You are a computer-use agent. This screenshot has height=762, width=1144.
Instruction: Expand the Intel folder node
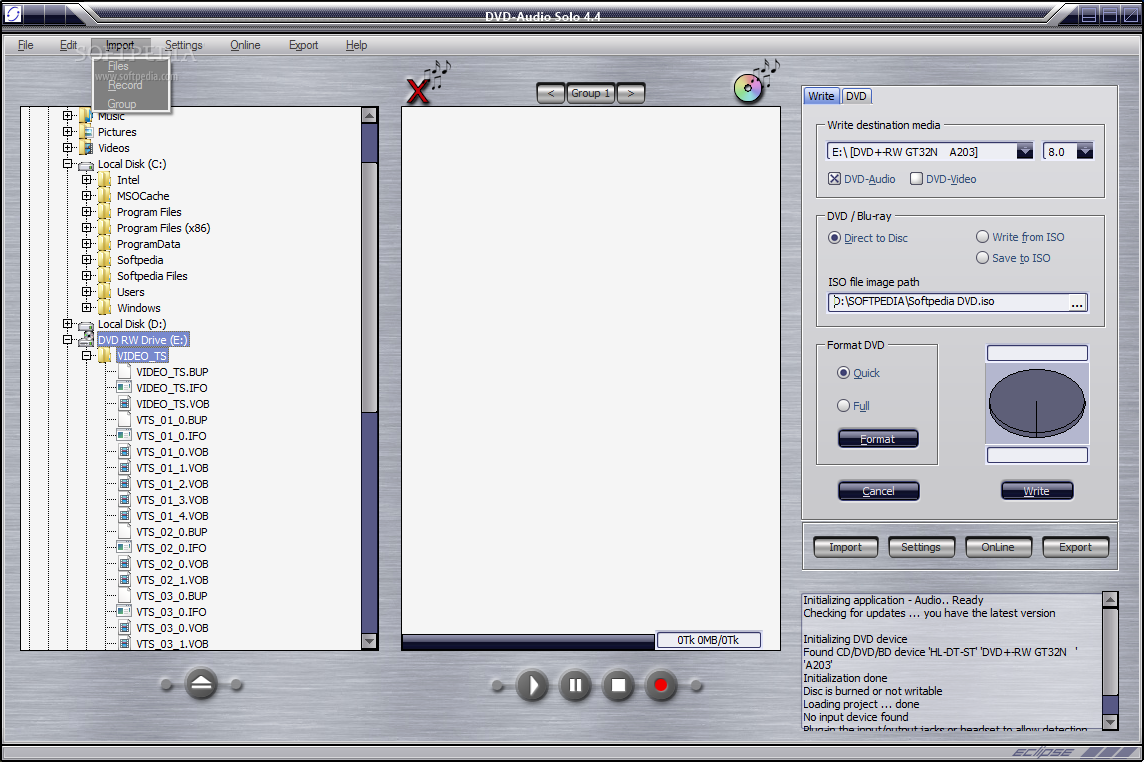point(86,180)
